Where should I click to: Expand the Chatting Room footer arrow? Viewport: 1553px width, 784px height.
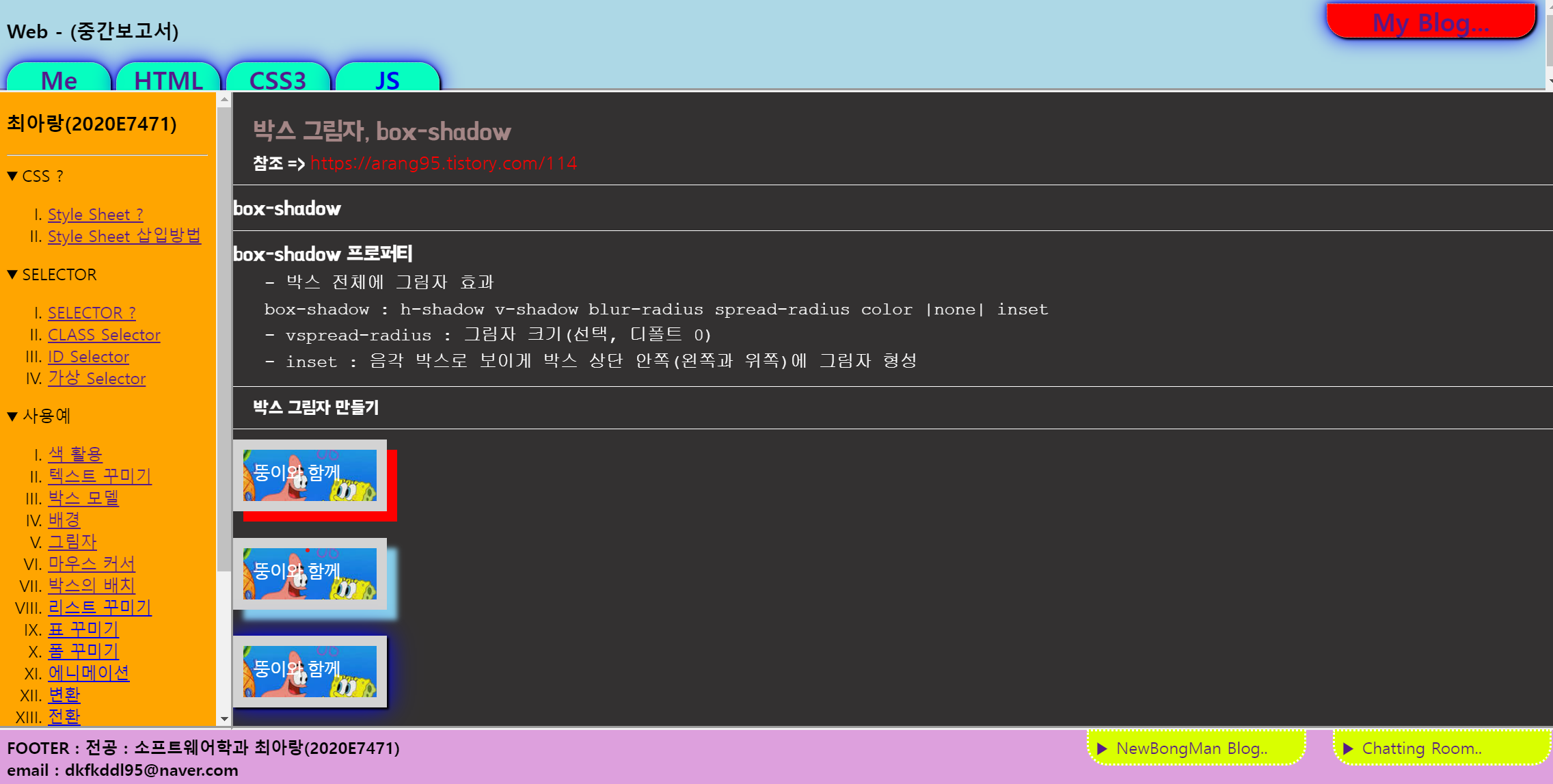(1348, 748)
